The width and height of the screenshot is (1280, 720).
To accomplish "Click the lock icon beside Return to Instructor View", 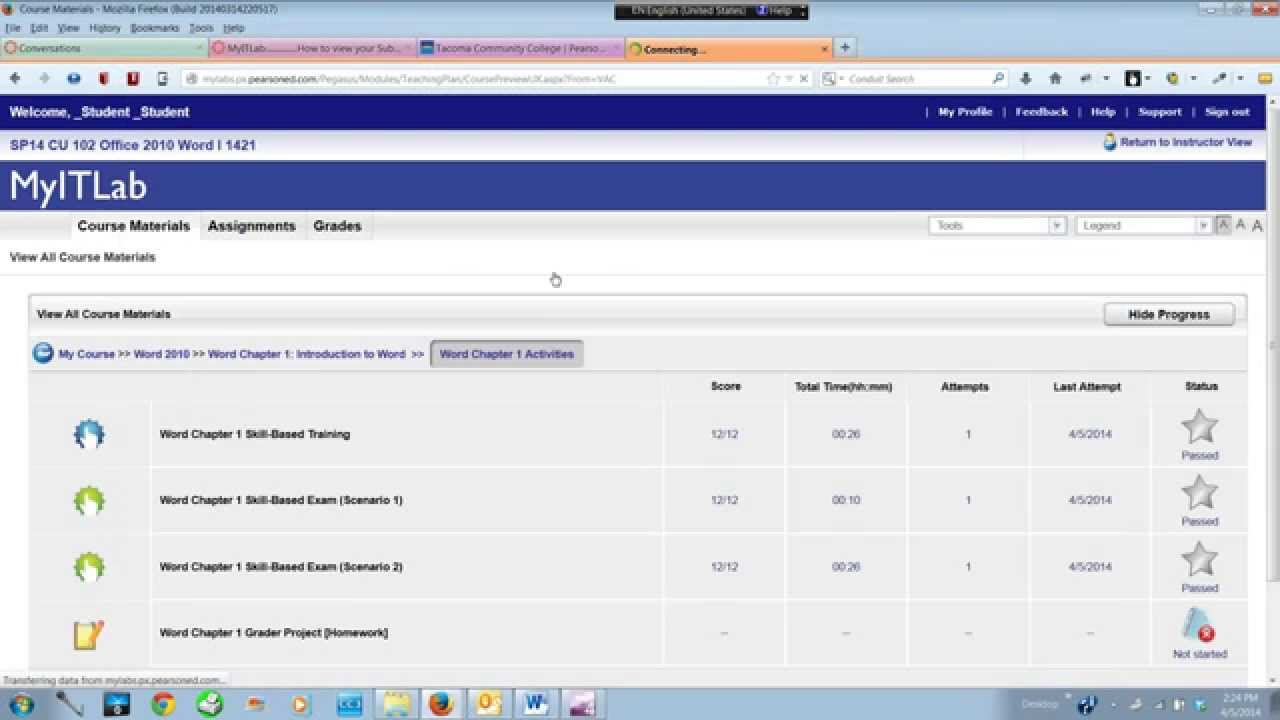I will coord(1109,142).
